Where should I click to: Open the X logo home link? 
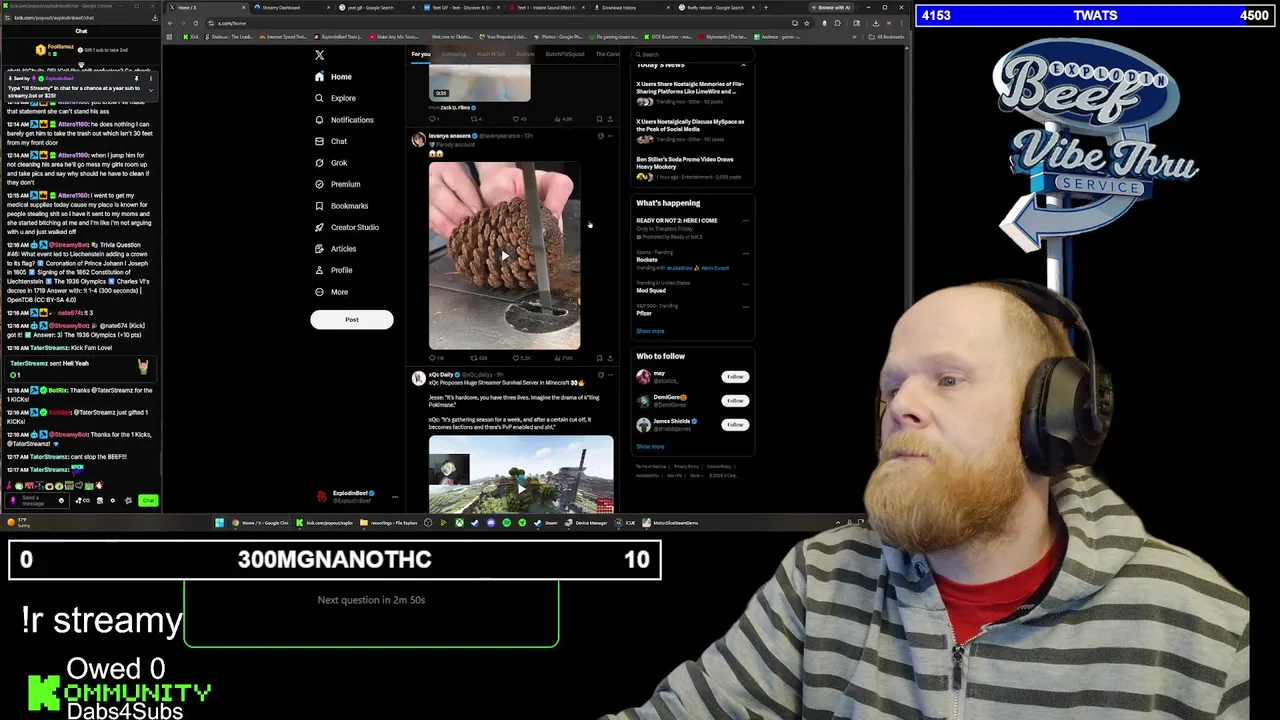(x=319, y=55)
